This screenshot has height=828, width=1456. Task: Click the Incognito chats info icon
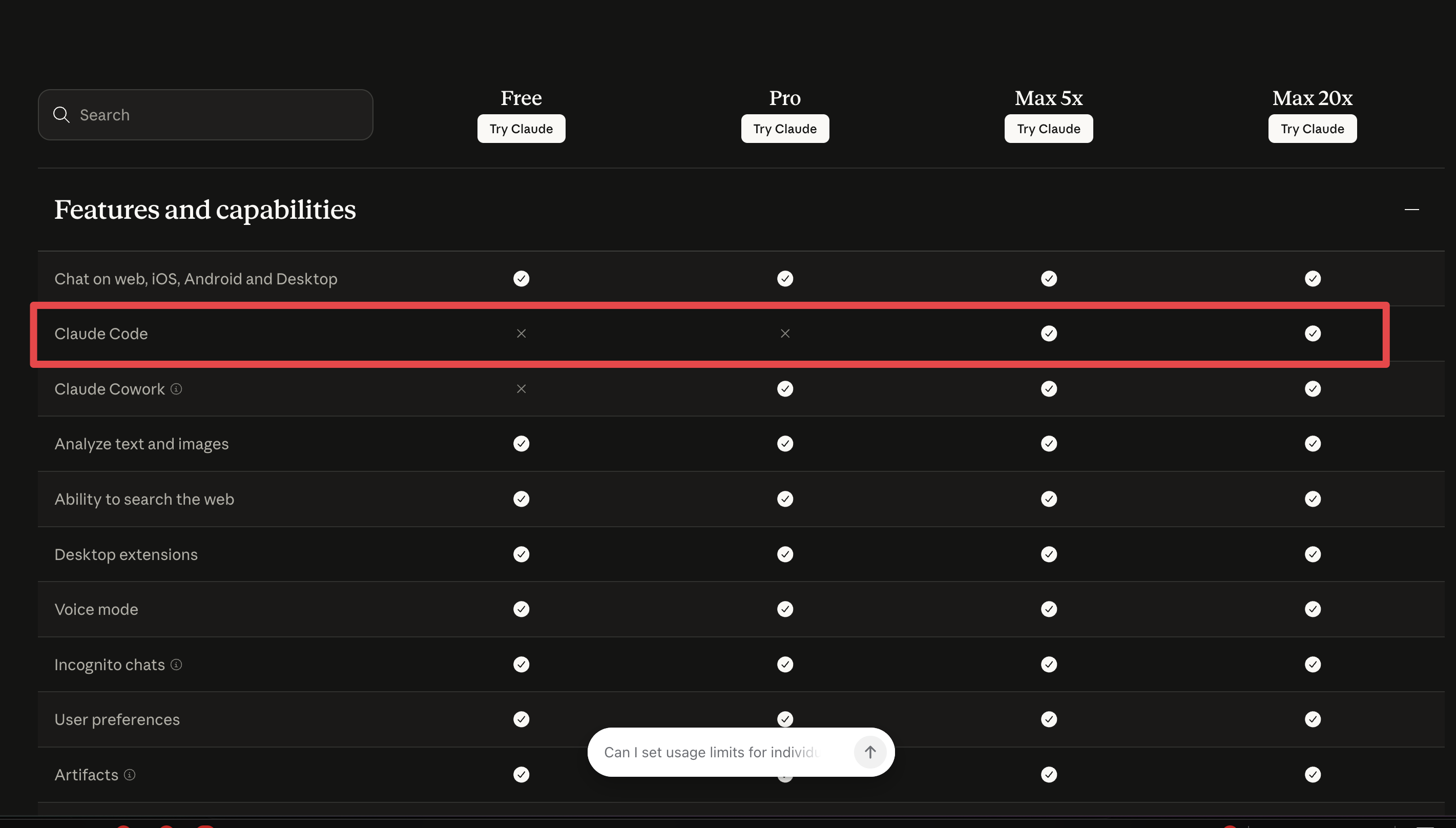tap(176, 664)
